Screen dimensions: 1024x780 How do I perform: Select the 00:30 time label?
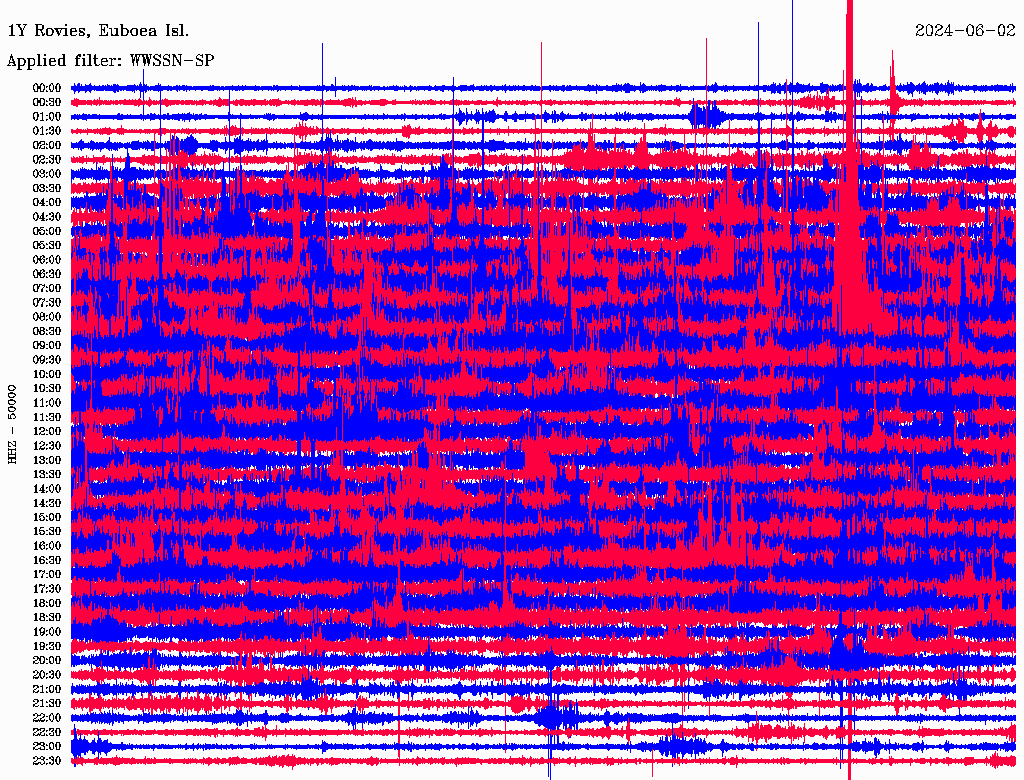47,103
